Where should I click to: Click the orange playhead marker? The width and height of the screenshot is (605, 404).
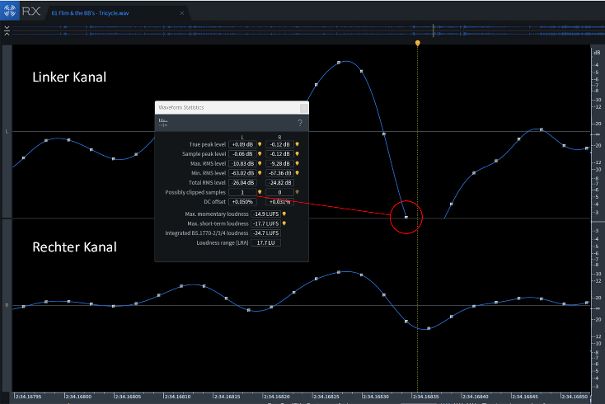[x=418, y=44]
